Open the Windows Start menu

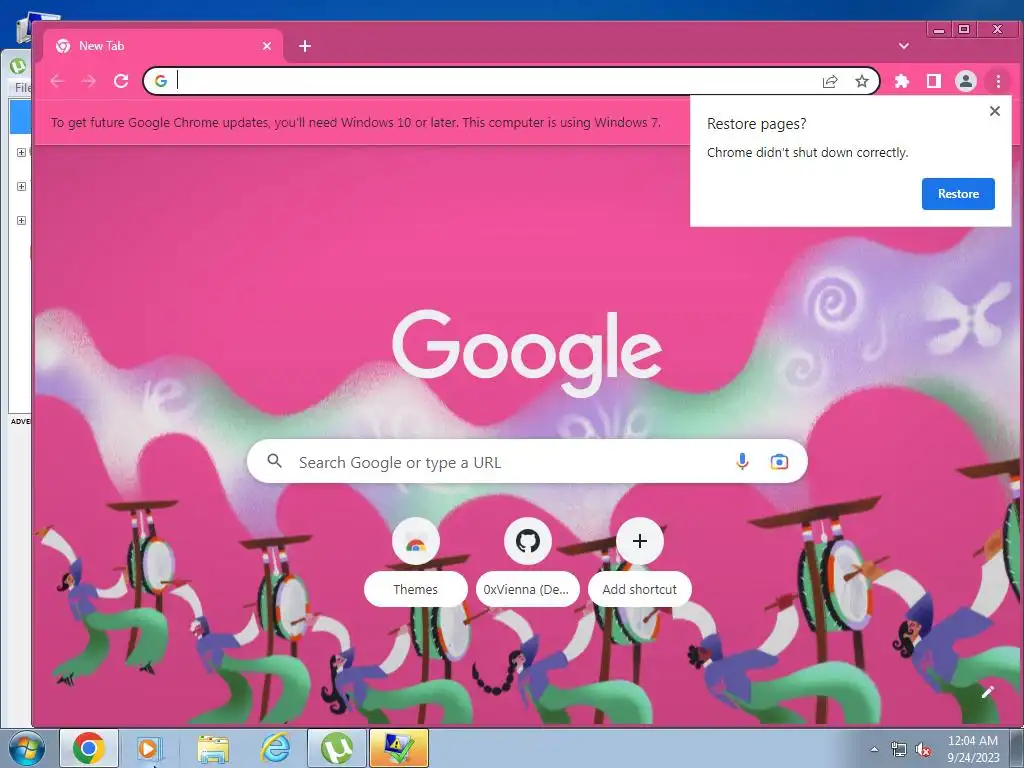click(26, 748)
